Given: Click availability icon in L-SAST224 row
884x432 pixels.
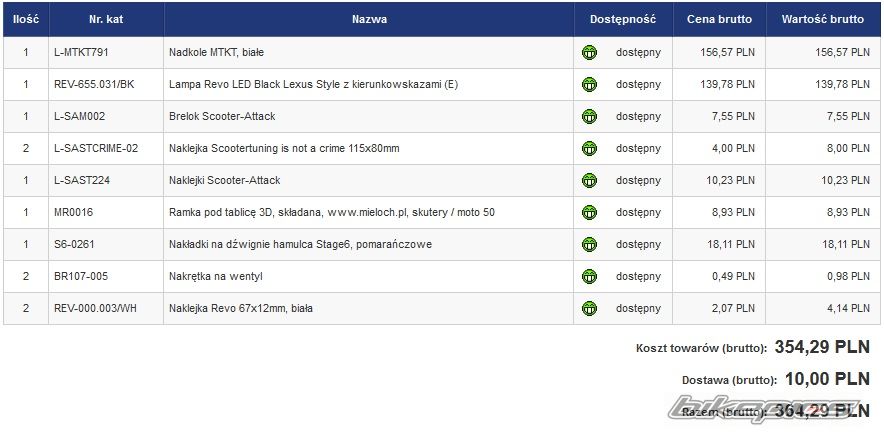Looking at the screenshot, I should coord(589,180).
